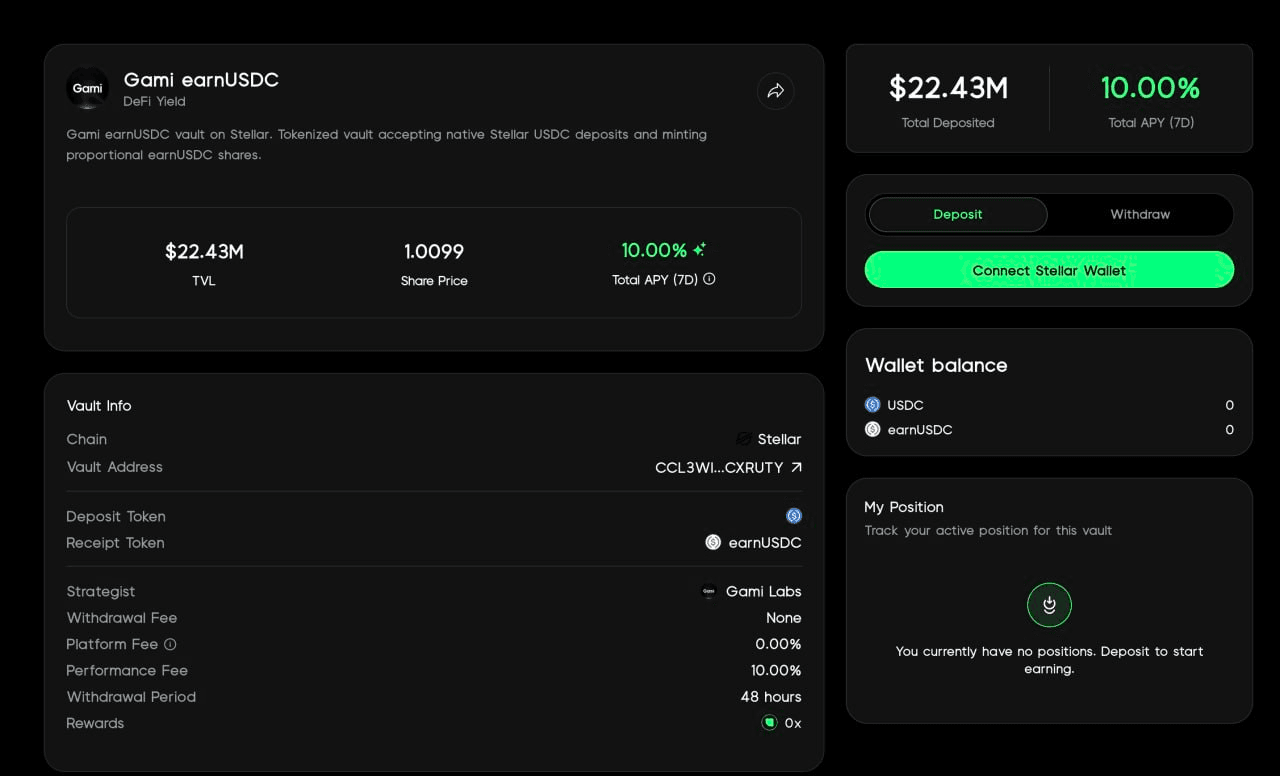Image resolution: width=1280 pixels, height=776 pixels.
Task: Click the deposit icon in My Position
Action: point(1049,604)
